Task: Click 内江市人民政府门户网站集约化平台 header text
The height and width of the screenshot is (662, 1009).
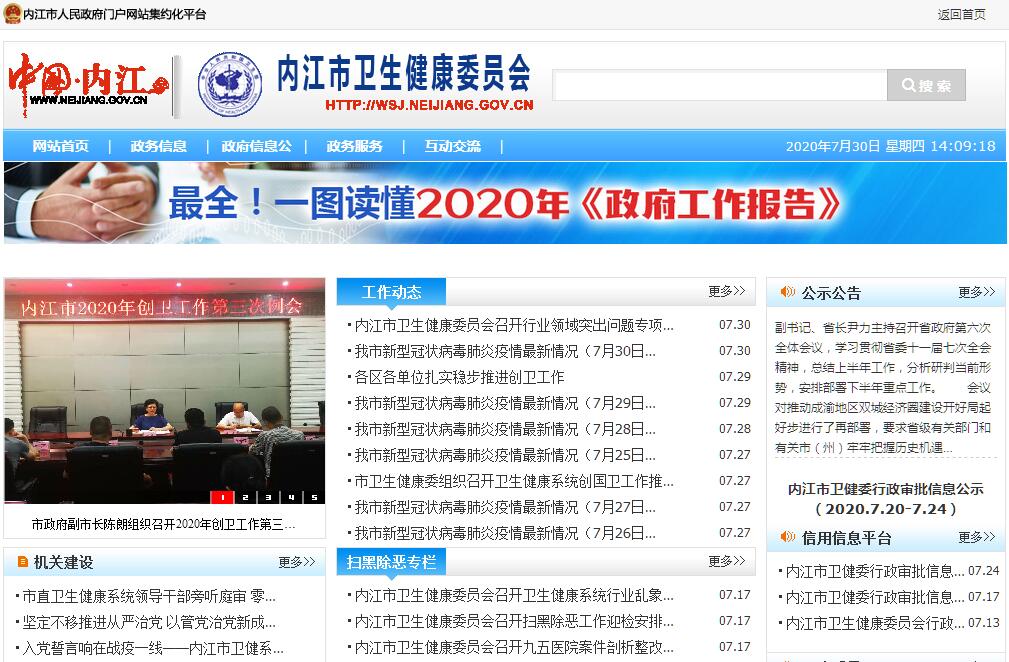Action: pyautogui.click(x=115, y=14)
